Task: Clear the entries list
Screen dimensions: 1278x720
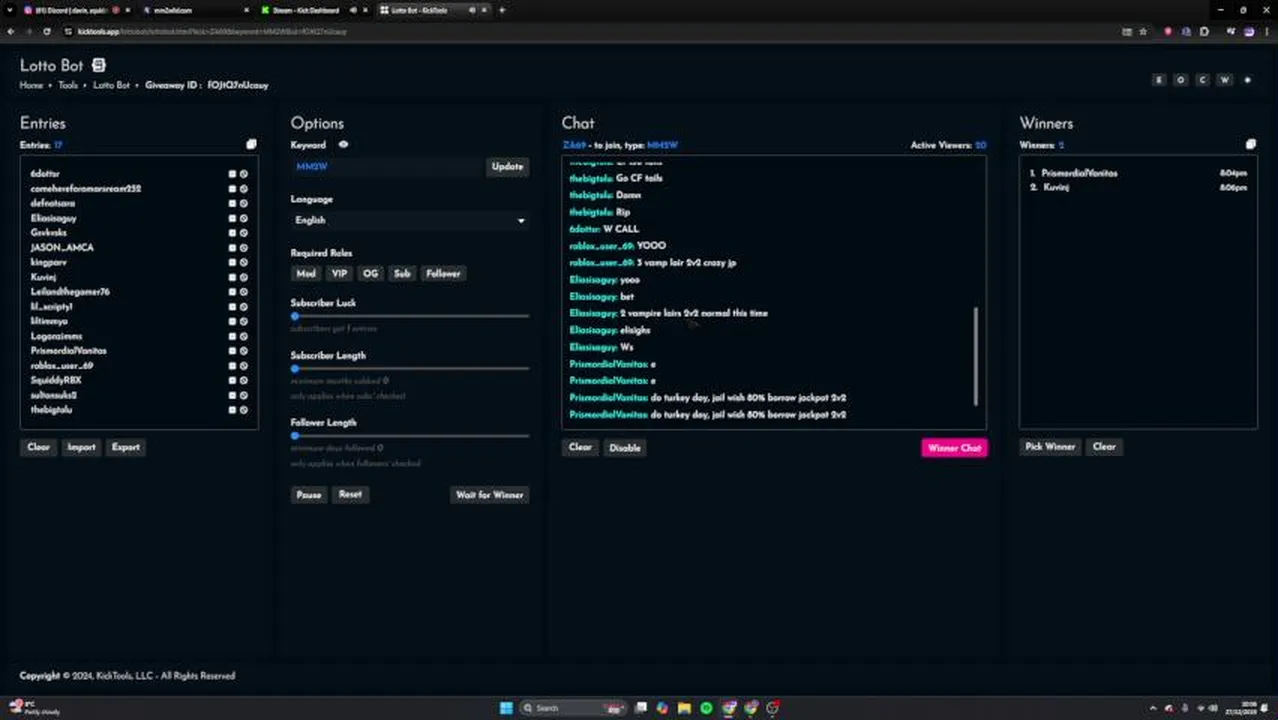Action: [38, 447]
